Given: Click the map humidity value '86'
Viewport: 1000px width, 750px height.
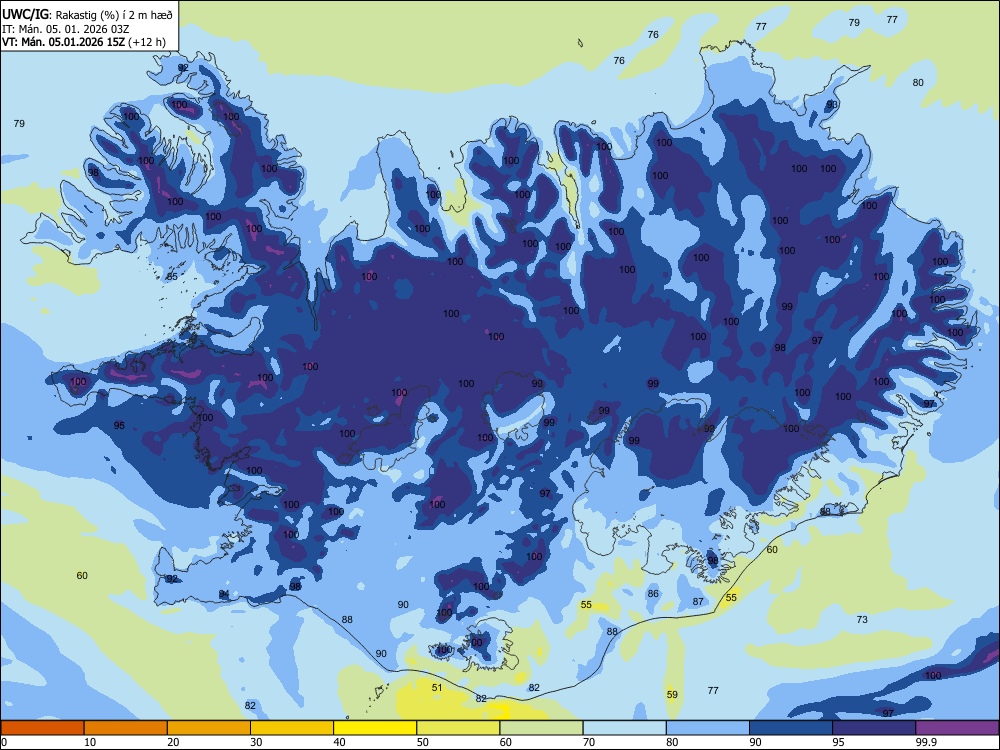Looking at the screenshot, I should pyautogui.click(x=653, y=594).
